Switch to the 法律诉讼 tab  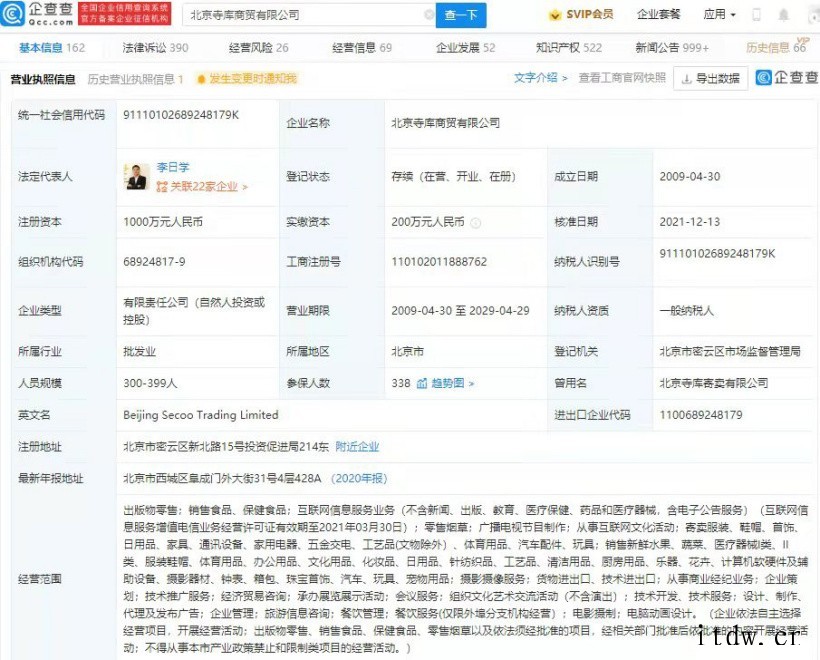point(155,48)
